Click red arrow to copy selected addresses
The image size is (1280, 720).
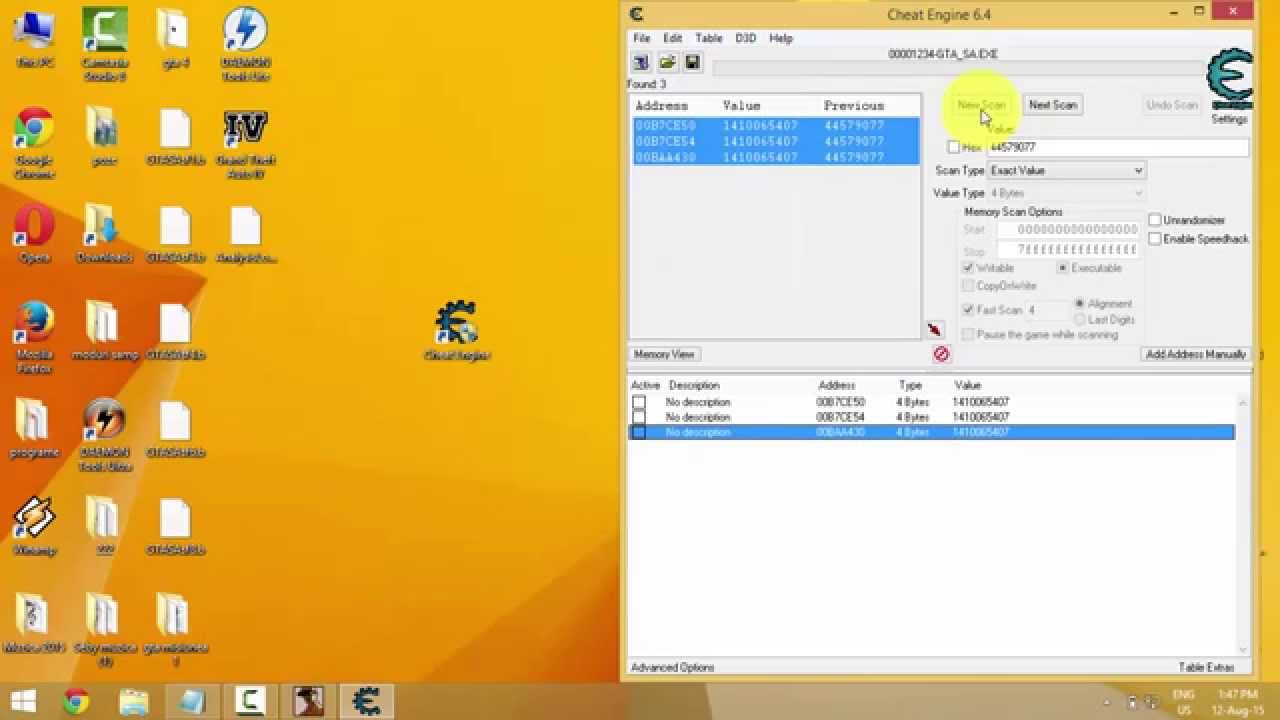point(934,330)
